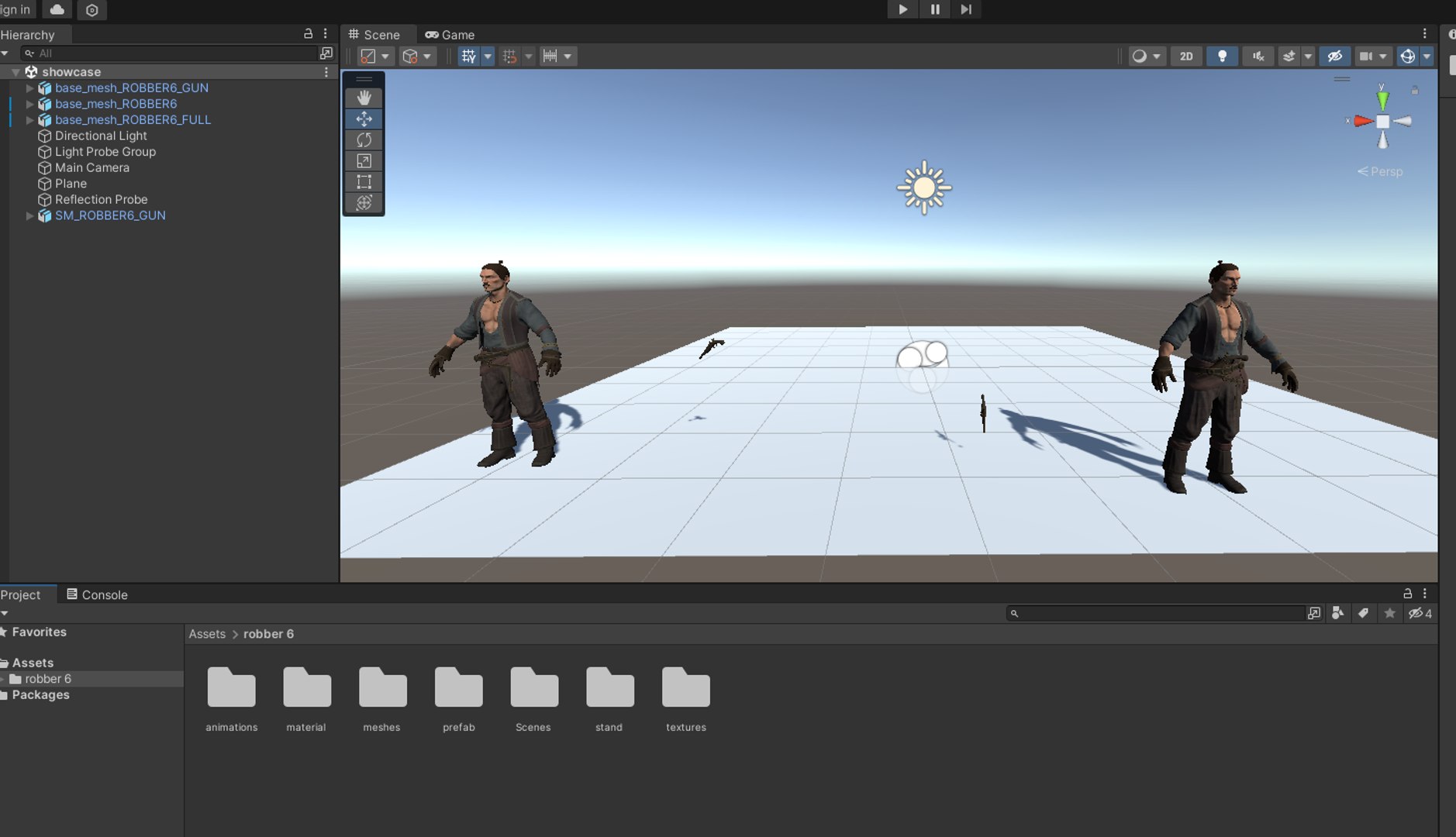Click the Project search by type icon
The image size is (1456, 837).
[x=1337, y=613]
